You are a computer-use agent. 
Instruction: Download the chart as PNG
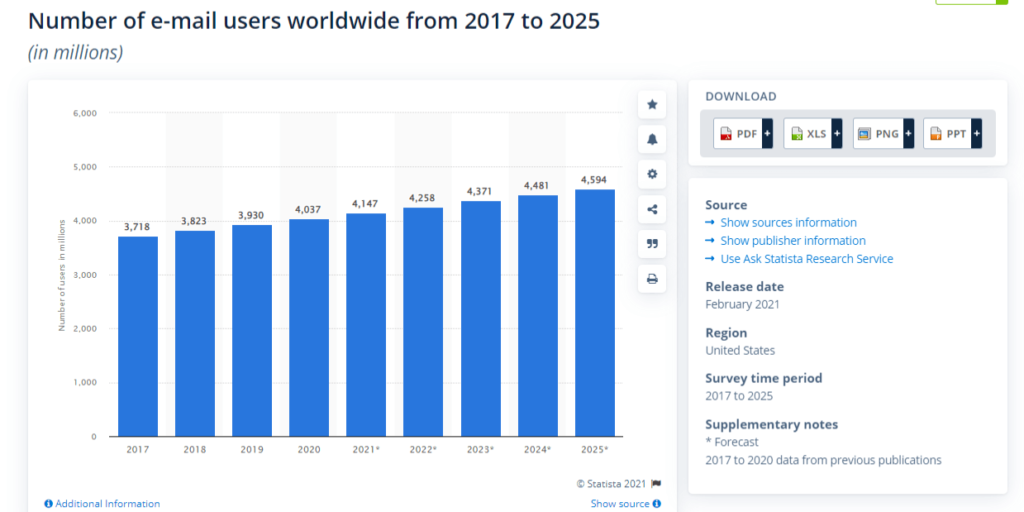tap(878, 134)
